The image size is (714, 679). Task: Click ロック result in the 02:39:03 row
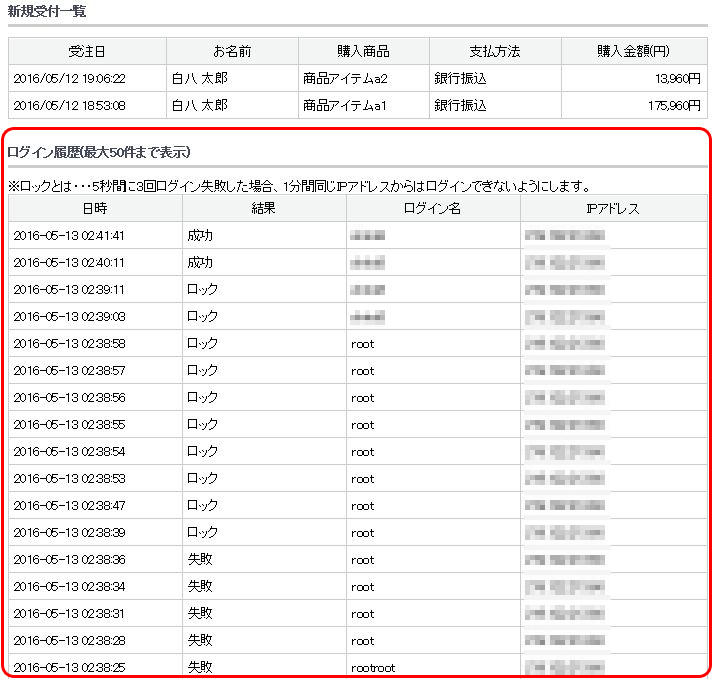(x=203, y=317)
